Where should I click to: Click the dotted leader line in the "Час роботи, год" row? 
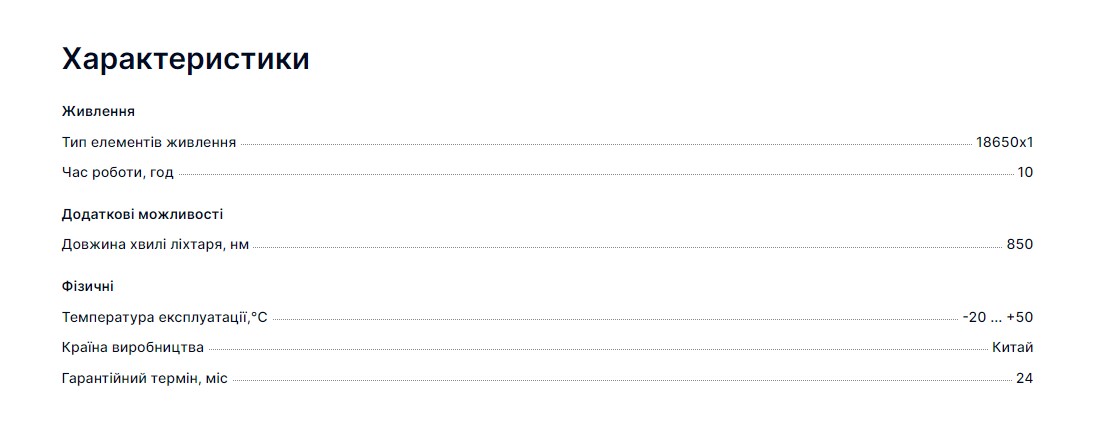595,175
